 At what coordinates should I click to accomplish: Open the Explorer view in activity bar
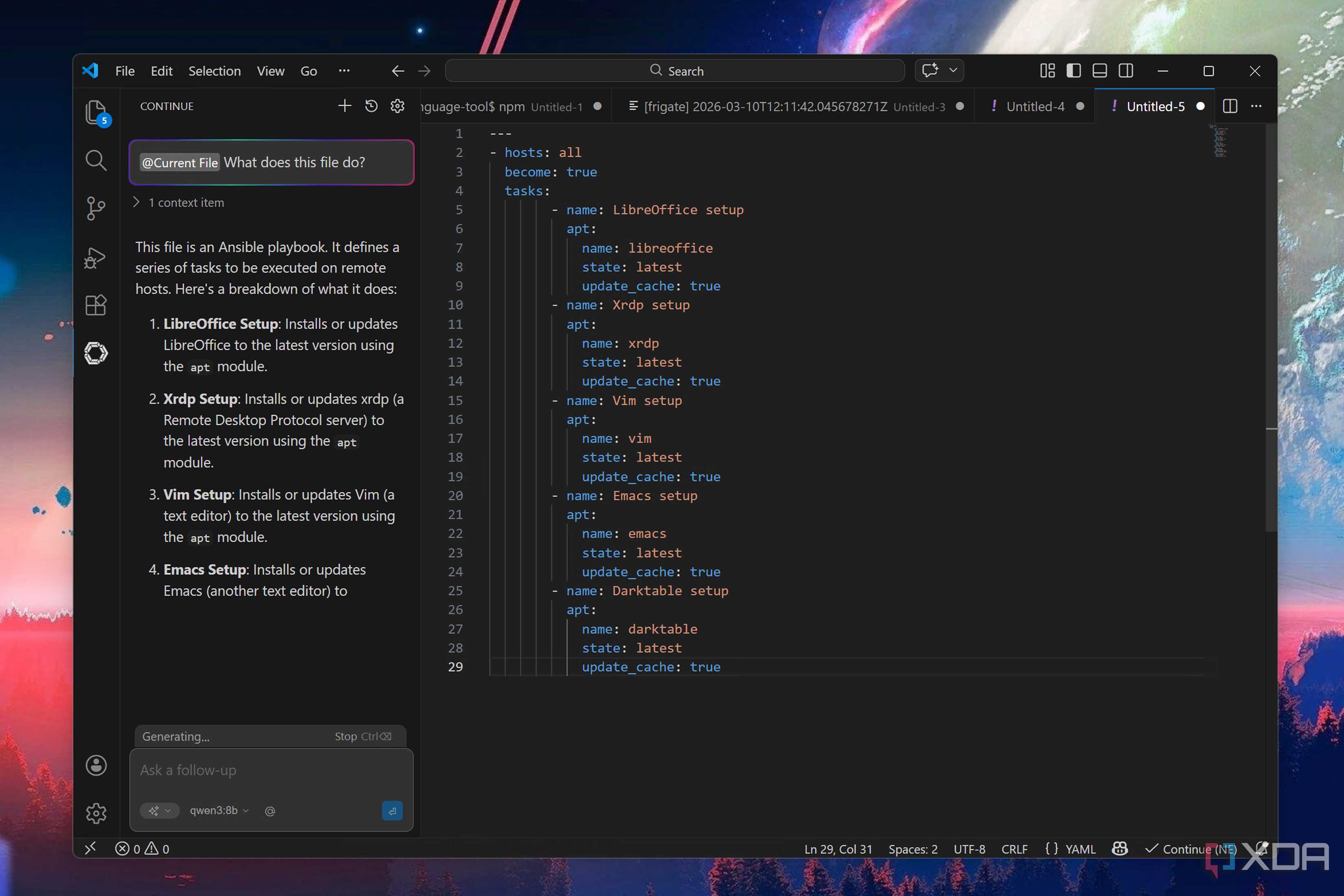[x=96, y=112]
